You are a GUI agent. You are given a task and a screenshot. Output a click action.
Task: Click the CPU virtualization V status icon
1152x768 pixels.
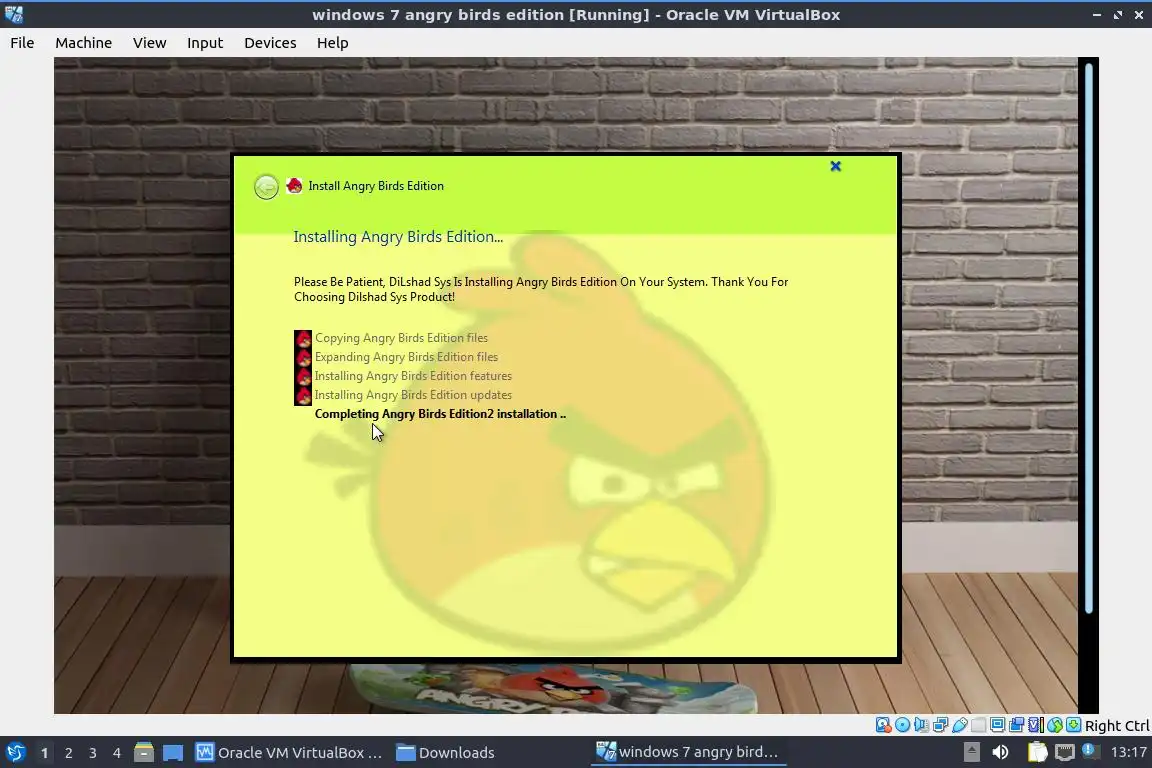[x=1036, y=725]
